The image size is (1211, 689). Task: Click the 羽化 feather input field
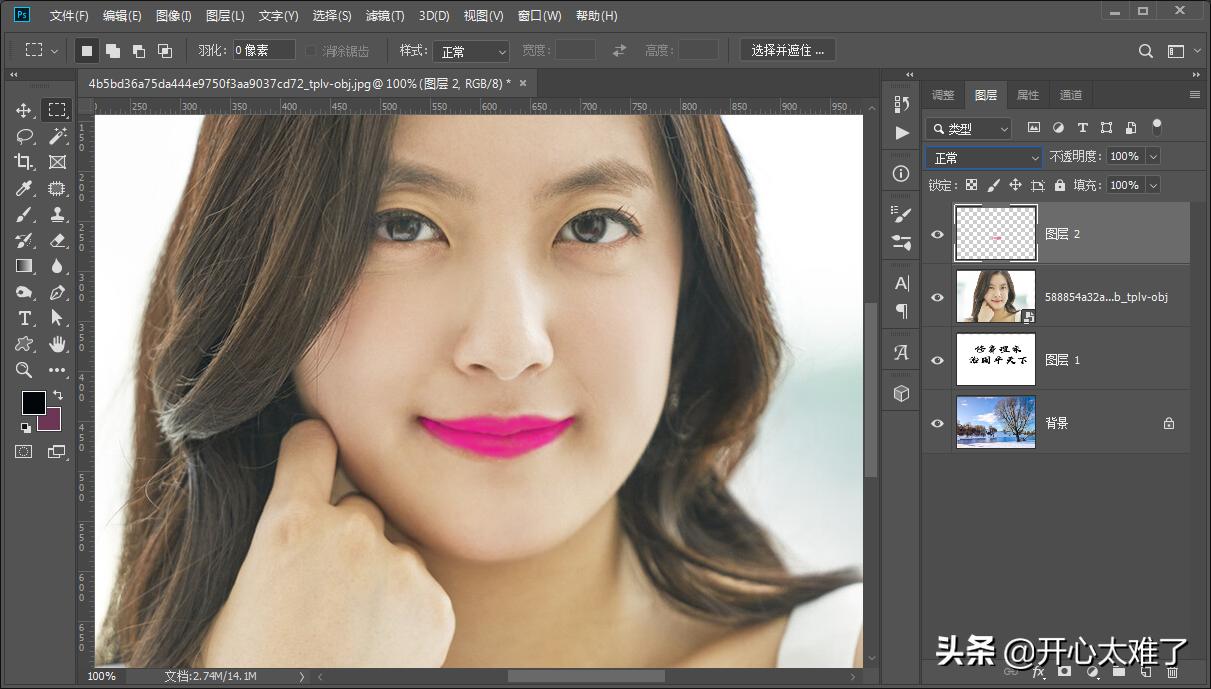(264, 50)
